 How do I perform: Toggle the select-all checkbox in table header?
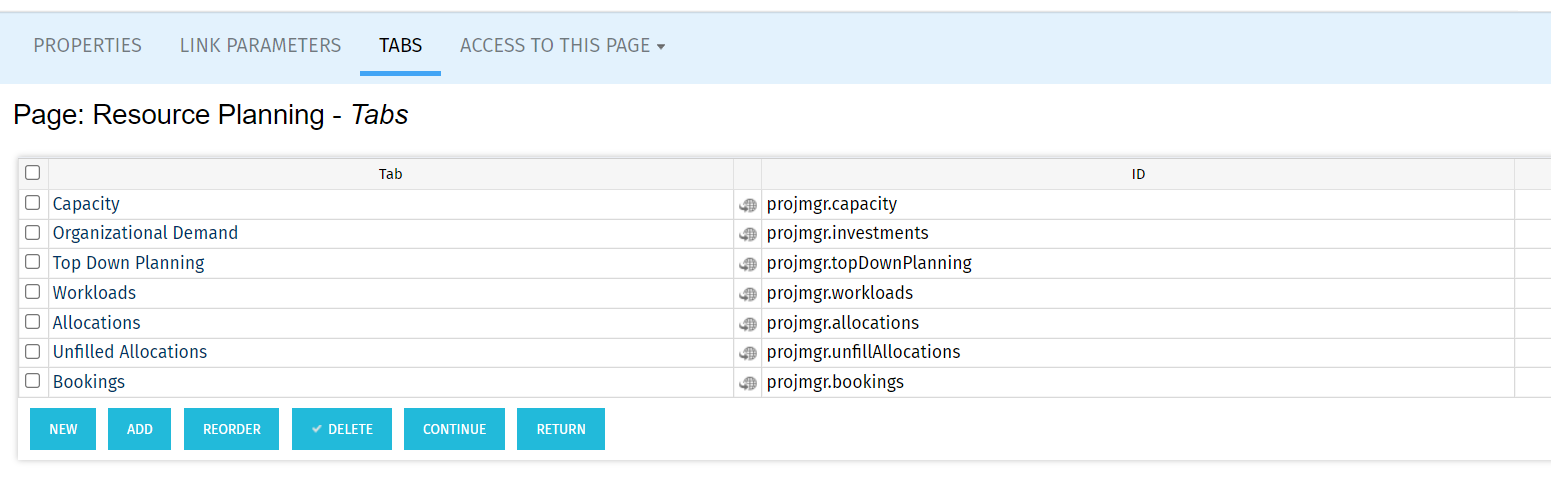click(32, 172)
